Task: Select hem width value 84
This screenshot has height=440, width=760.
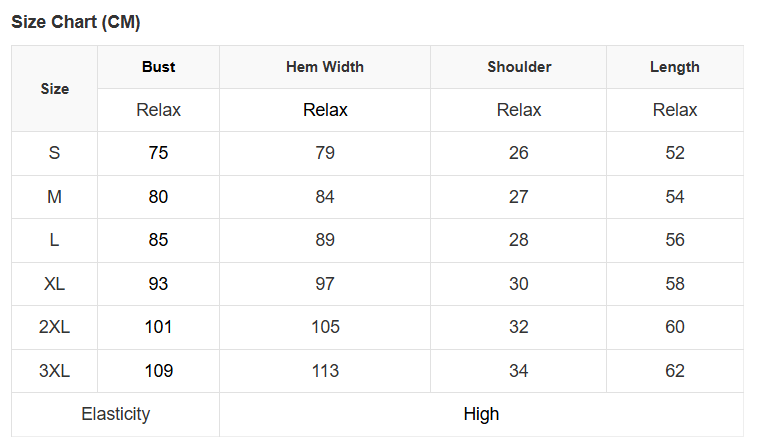Action: coord(325,197)
